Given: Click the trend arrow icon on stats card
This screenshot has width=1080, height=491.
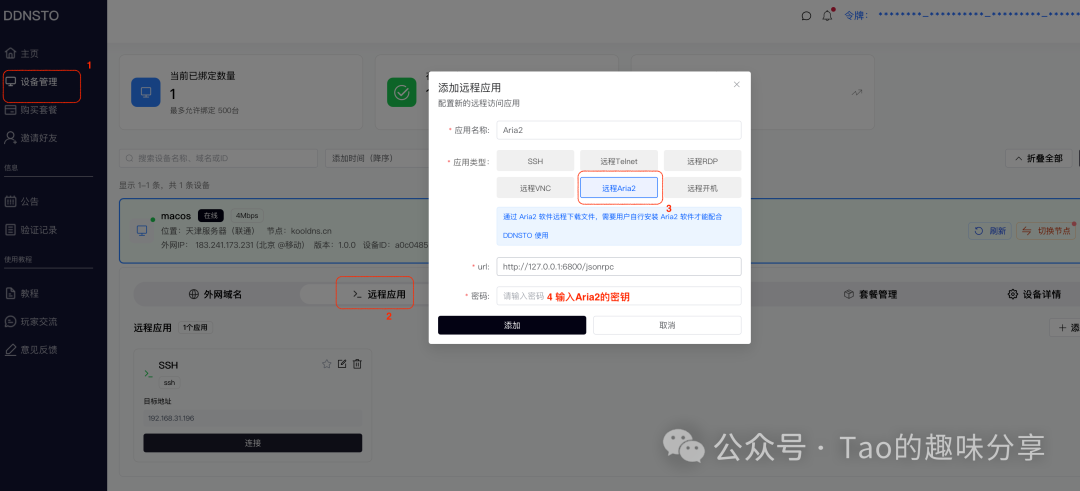Looking at the screenshot, I should click(857, 92).
